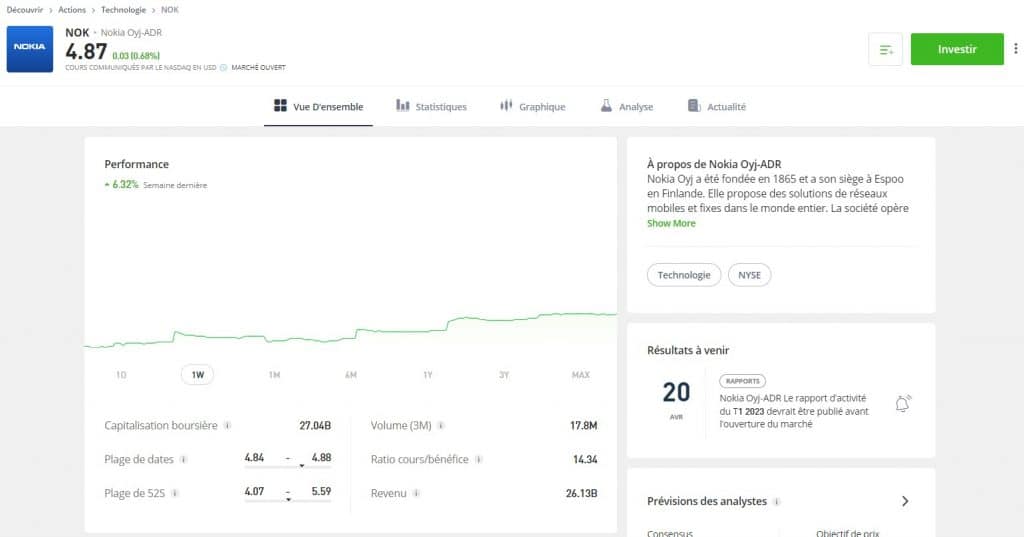The height and width of the screenshot is (537, 1024).
Task: Click the Plage de 52S range marker
Action: [x=288, y=500]
